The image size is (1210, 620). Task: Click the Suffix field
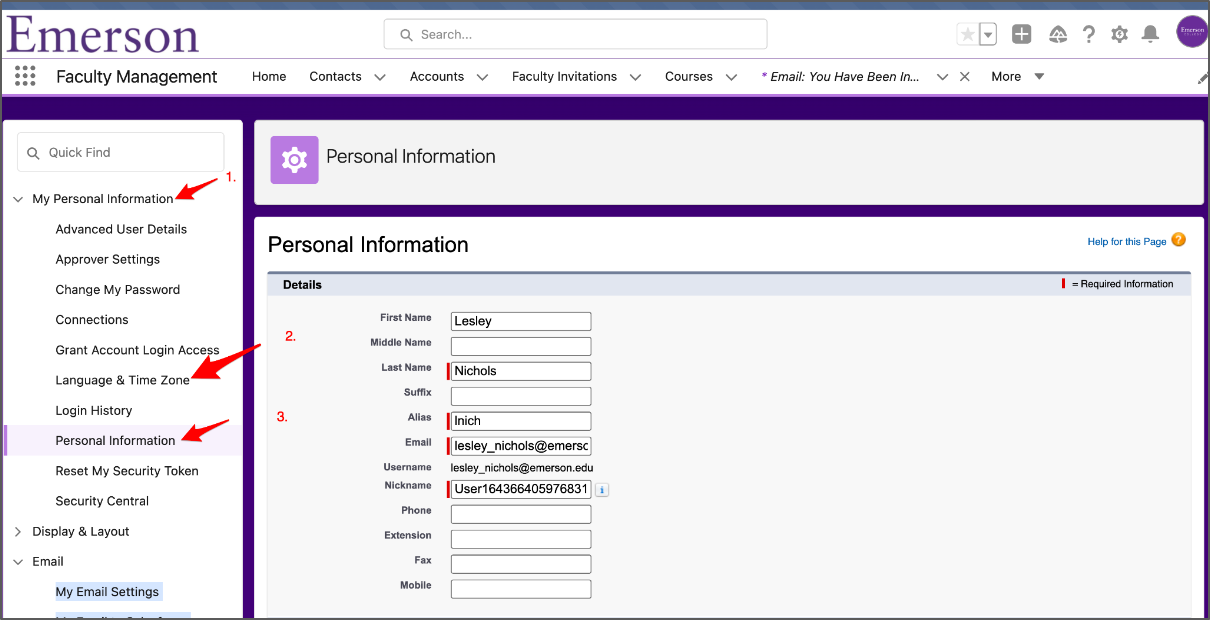[x=521, y=396]
